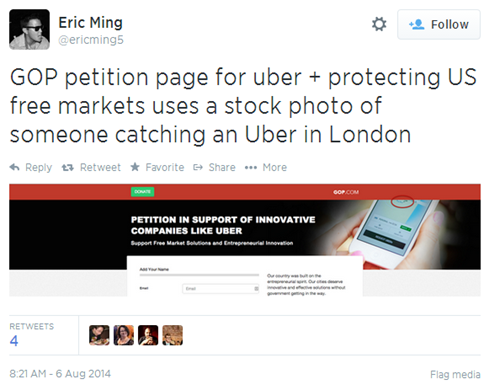Image resolution: width=500 pixels, height=390 pixels.
Task: Expand the More options ellipsis
Action: 251,167
